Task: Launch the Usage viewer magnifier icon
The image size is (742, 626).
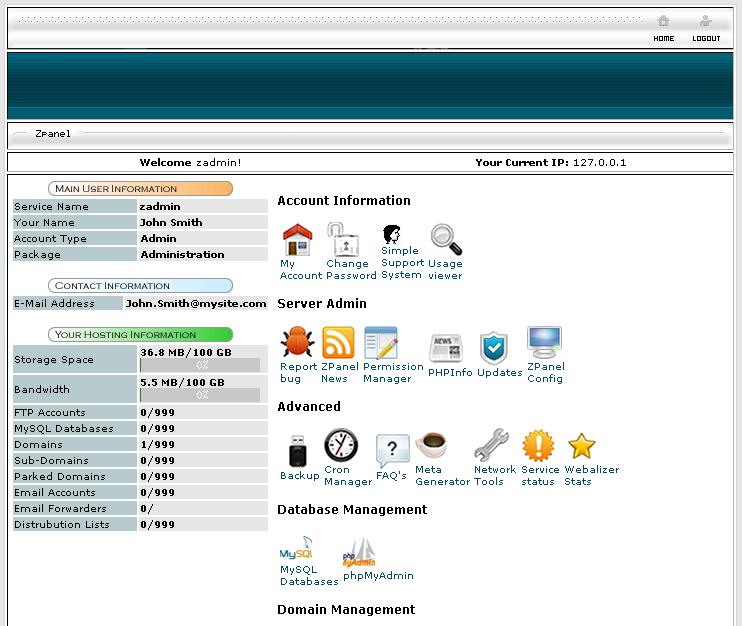Action: pos(446,240)
